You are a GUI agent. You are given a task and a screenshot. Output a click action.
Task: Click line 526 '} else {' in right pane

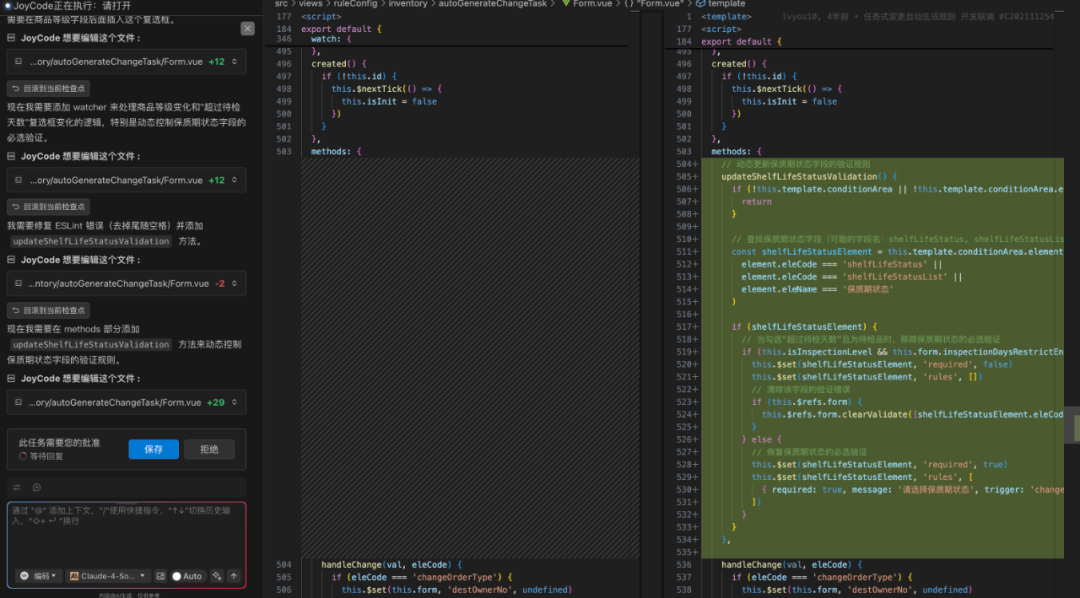coord(762,439)
